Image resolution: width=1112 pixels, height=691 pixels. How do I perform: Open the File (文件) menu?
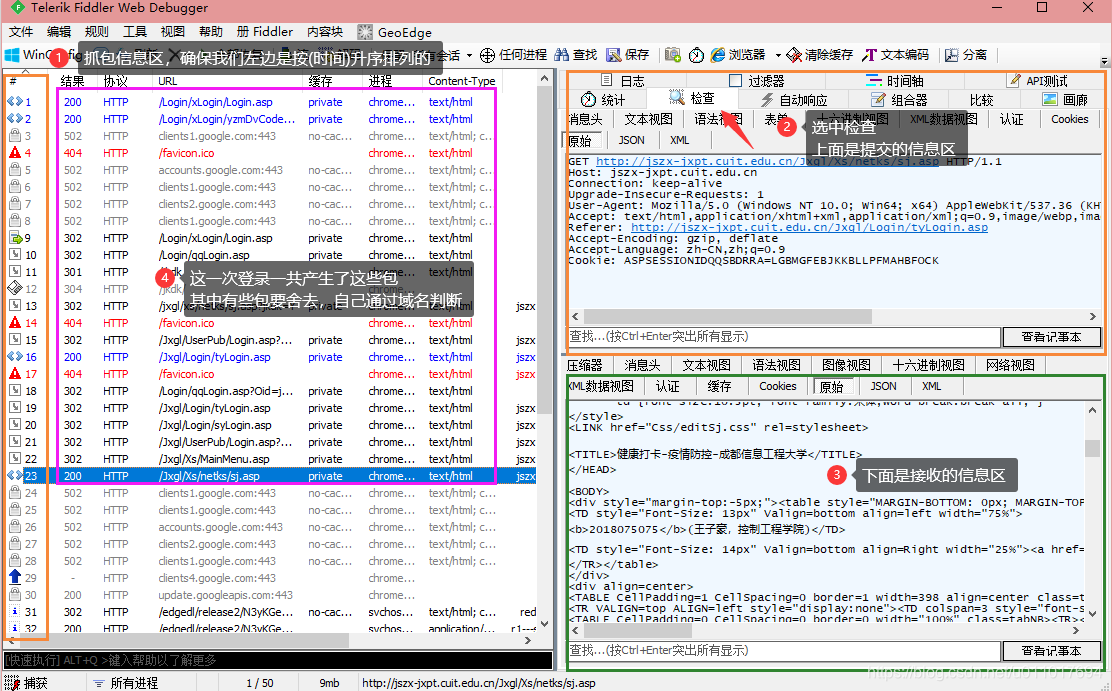tap(21, 32)
